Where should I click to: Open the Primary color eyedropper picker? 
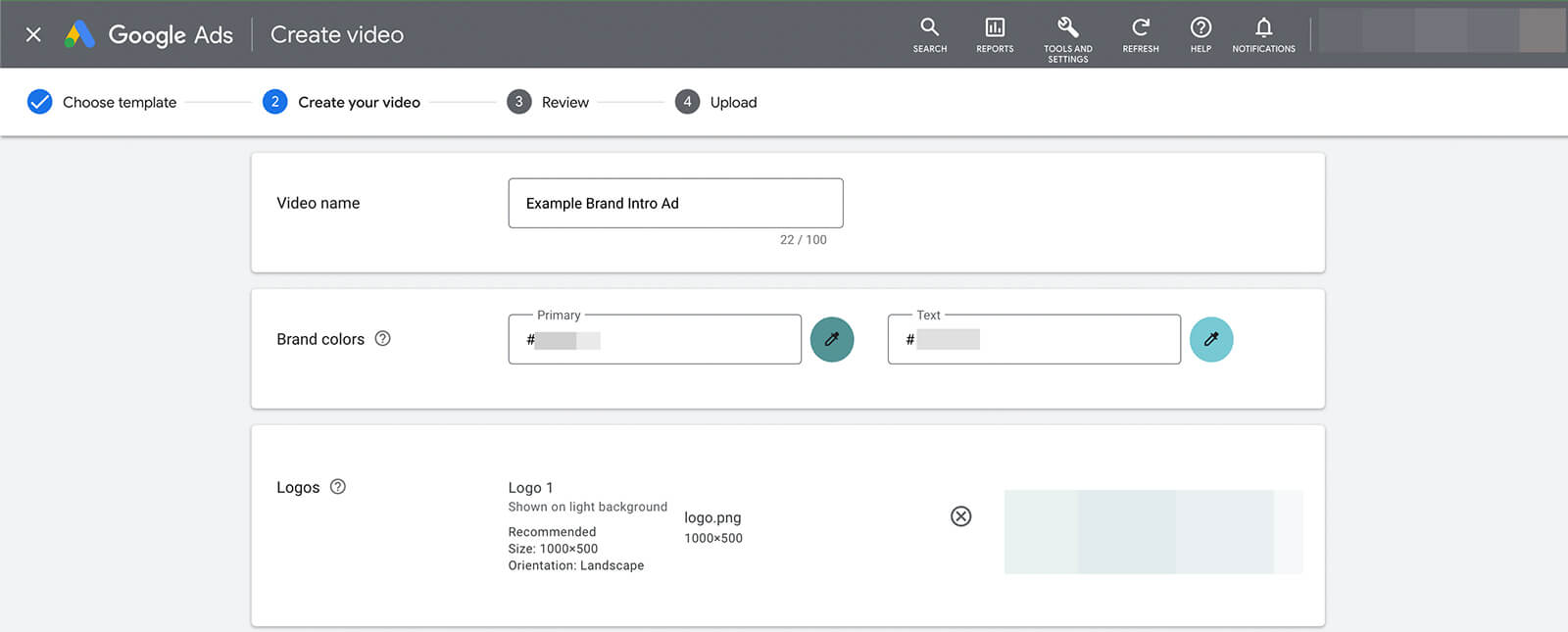pos(832,339)
